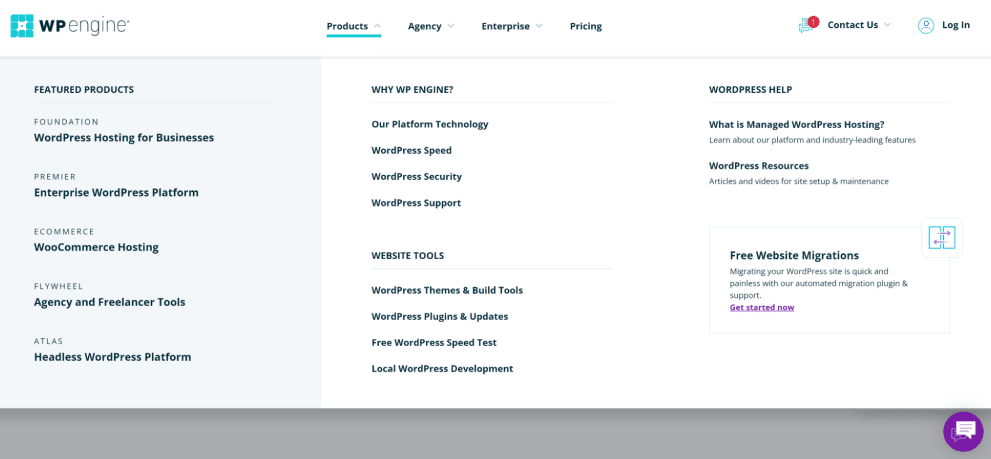This screenshot has width=991, height=459.
Task: Open WordPress Resources link
Action: point(758,166)
